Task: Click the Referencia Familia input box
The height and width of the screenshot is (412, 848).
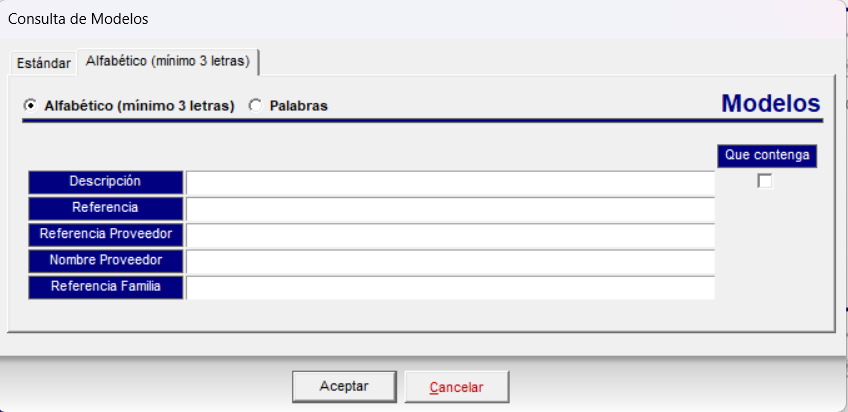Action: [450, 288]
